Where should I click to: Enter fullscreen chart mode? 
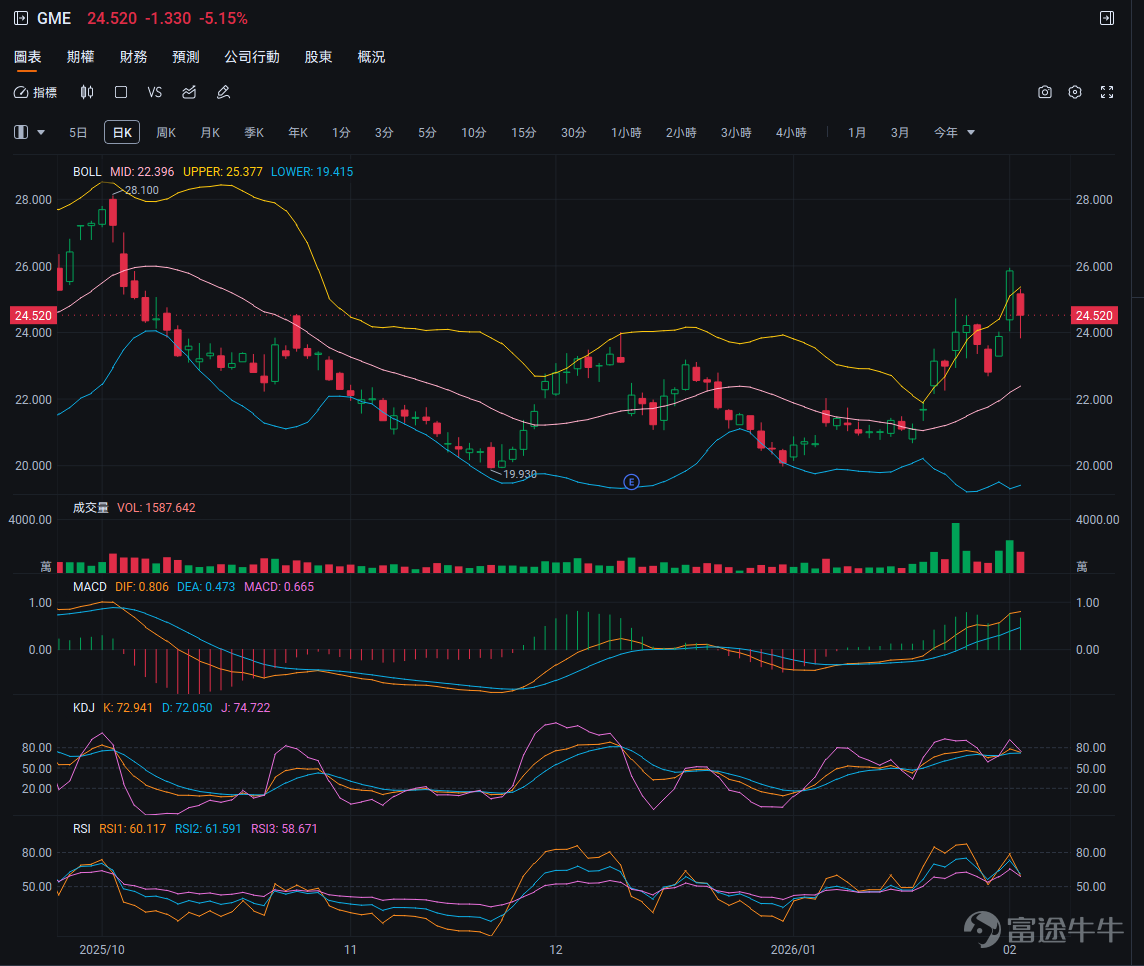tap(1107, 92)
